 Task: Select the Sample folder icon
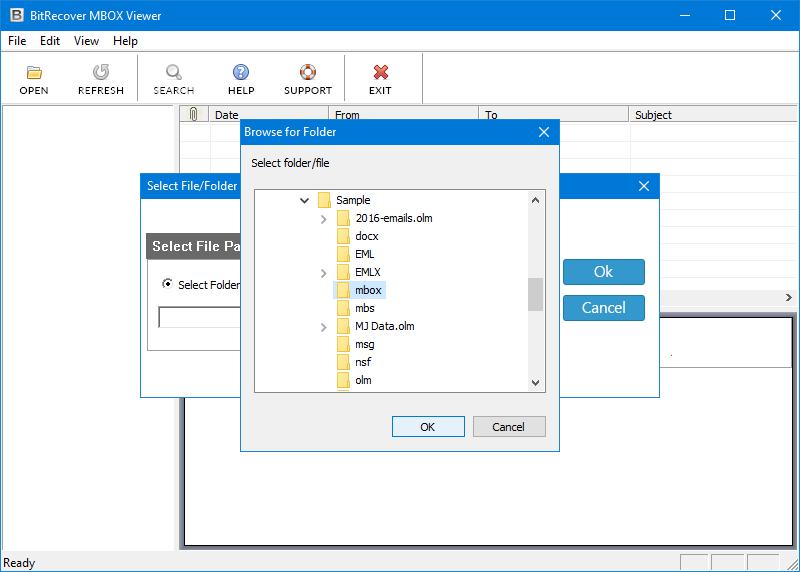pyautogui.click(x=324, y=200)
